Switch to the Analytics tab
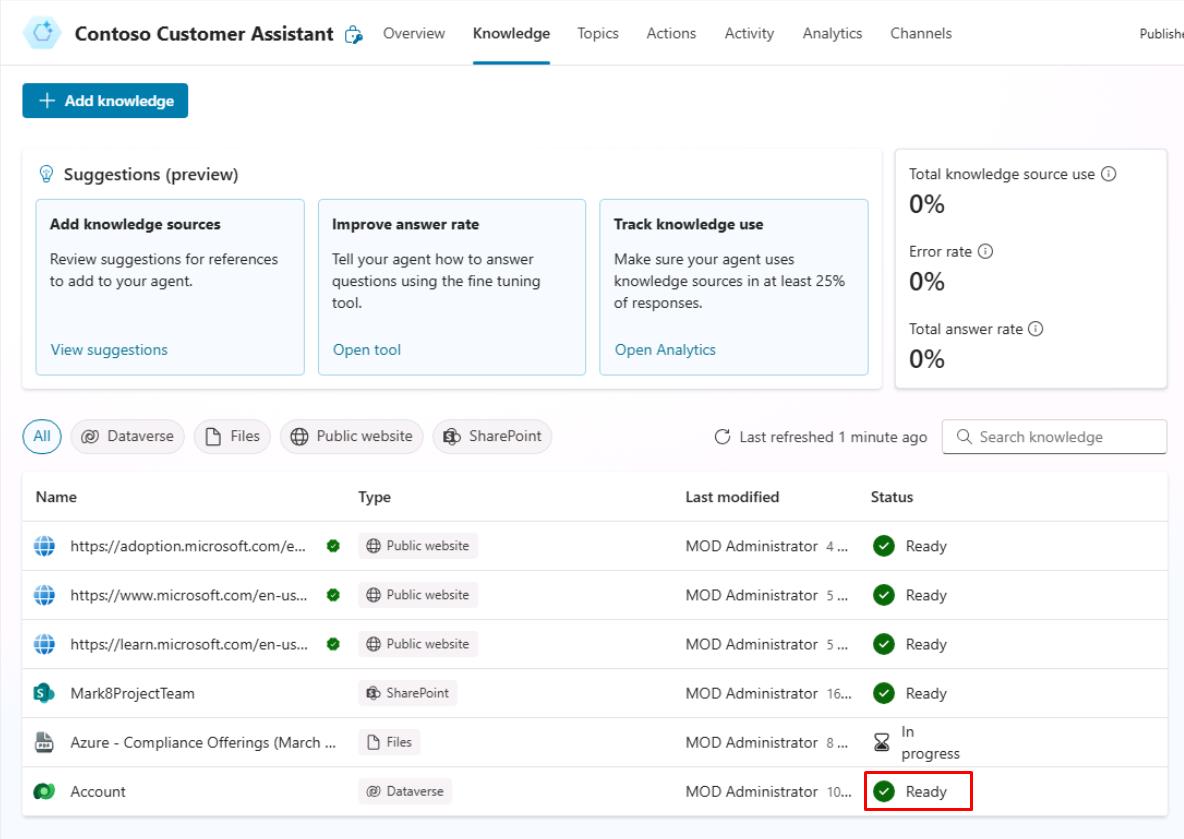 (832, 33)
